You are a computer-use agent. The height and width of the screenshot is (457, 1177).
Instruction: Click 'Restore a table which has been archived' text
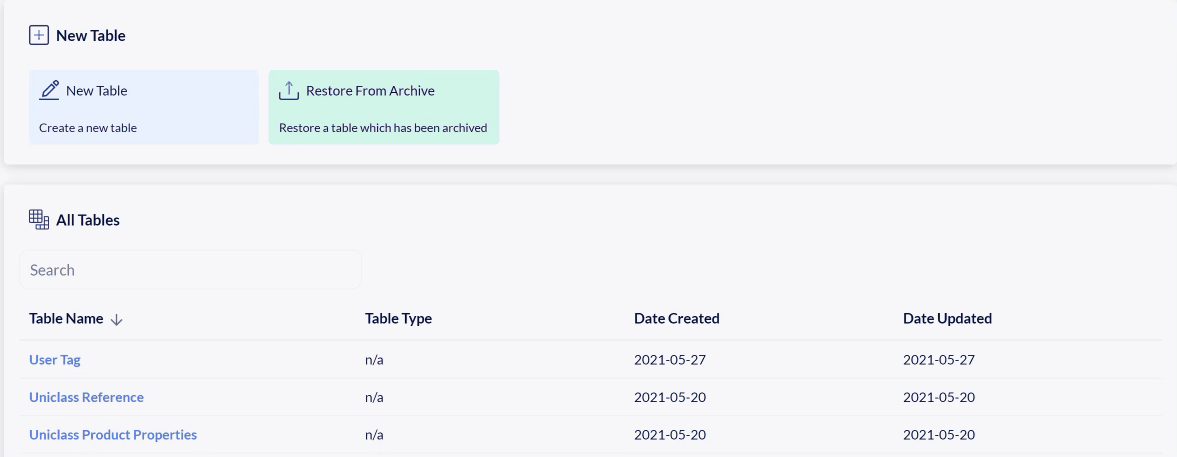383,128
